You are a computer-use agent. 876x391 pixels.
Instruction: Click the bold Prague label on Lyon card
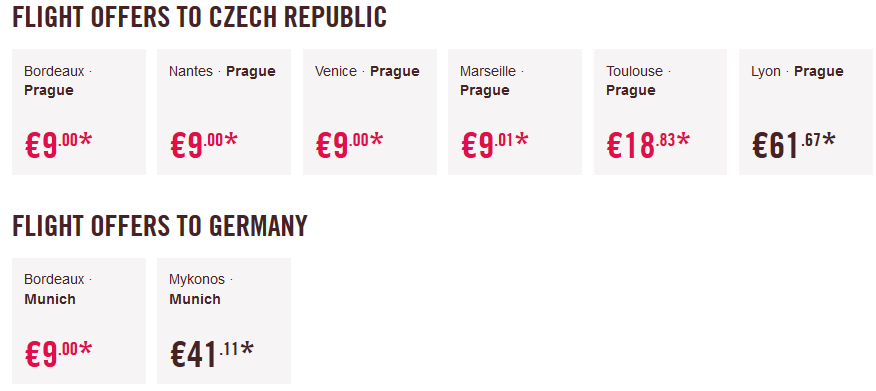(x=818, y=71)
